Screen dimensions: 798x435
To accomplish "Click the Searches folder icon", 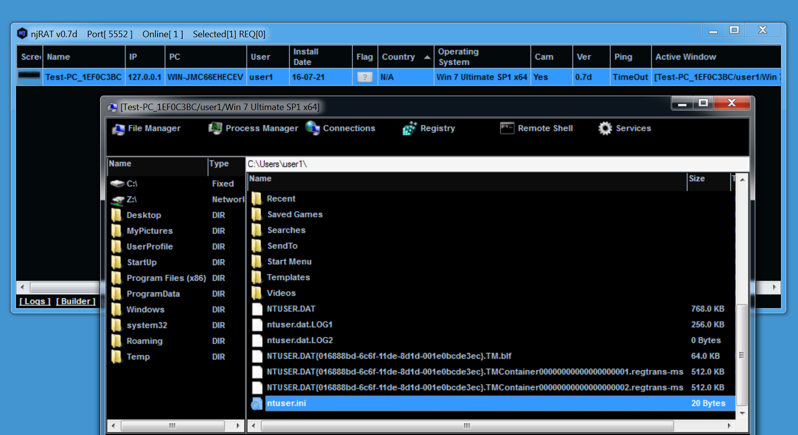I will pos(257,230).
